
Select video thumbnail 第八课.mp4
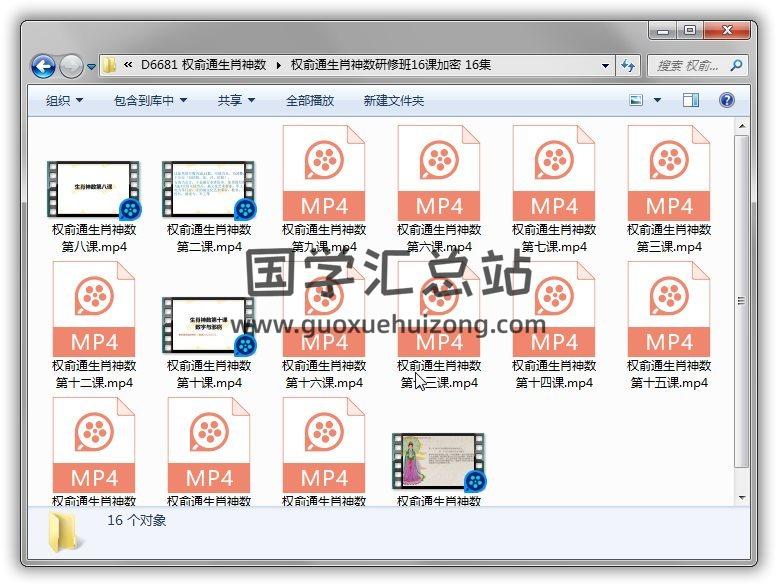tap(94, 189)
